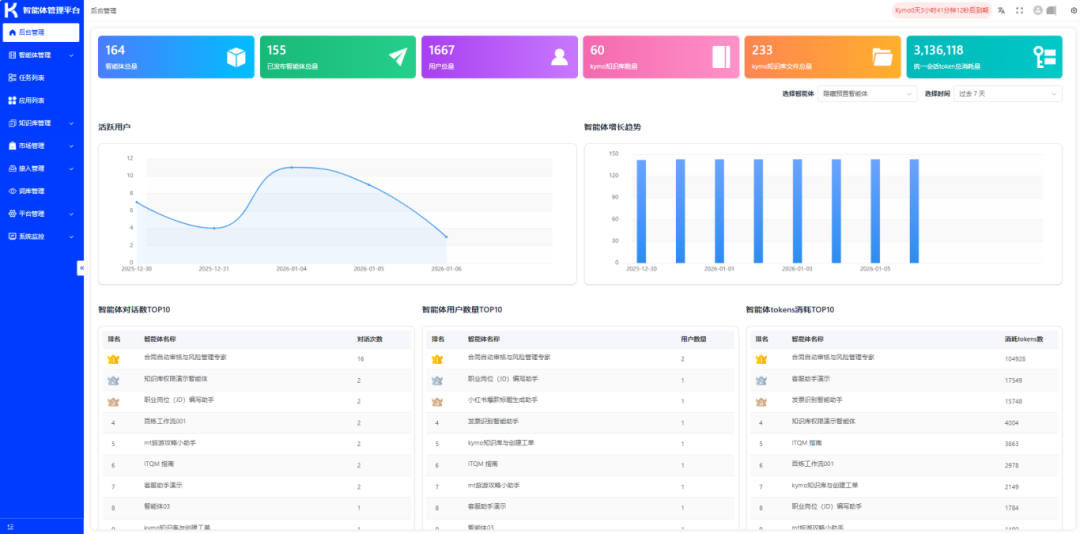Expand the 智能体管理 sidebar menu
1080x534 pixels.
(x=40, y=55)
